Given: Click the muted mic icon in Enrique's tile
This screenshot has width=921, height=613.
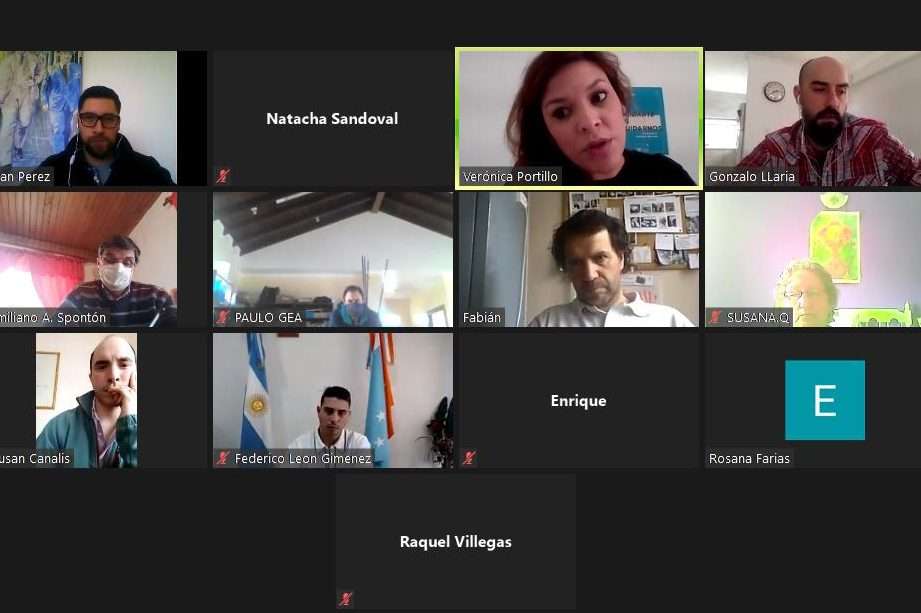Looking at the screenshot, I should pyautogui.click(x=469, y=457).
